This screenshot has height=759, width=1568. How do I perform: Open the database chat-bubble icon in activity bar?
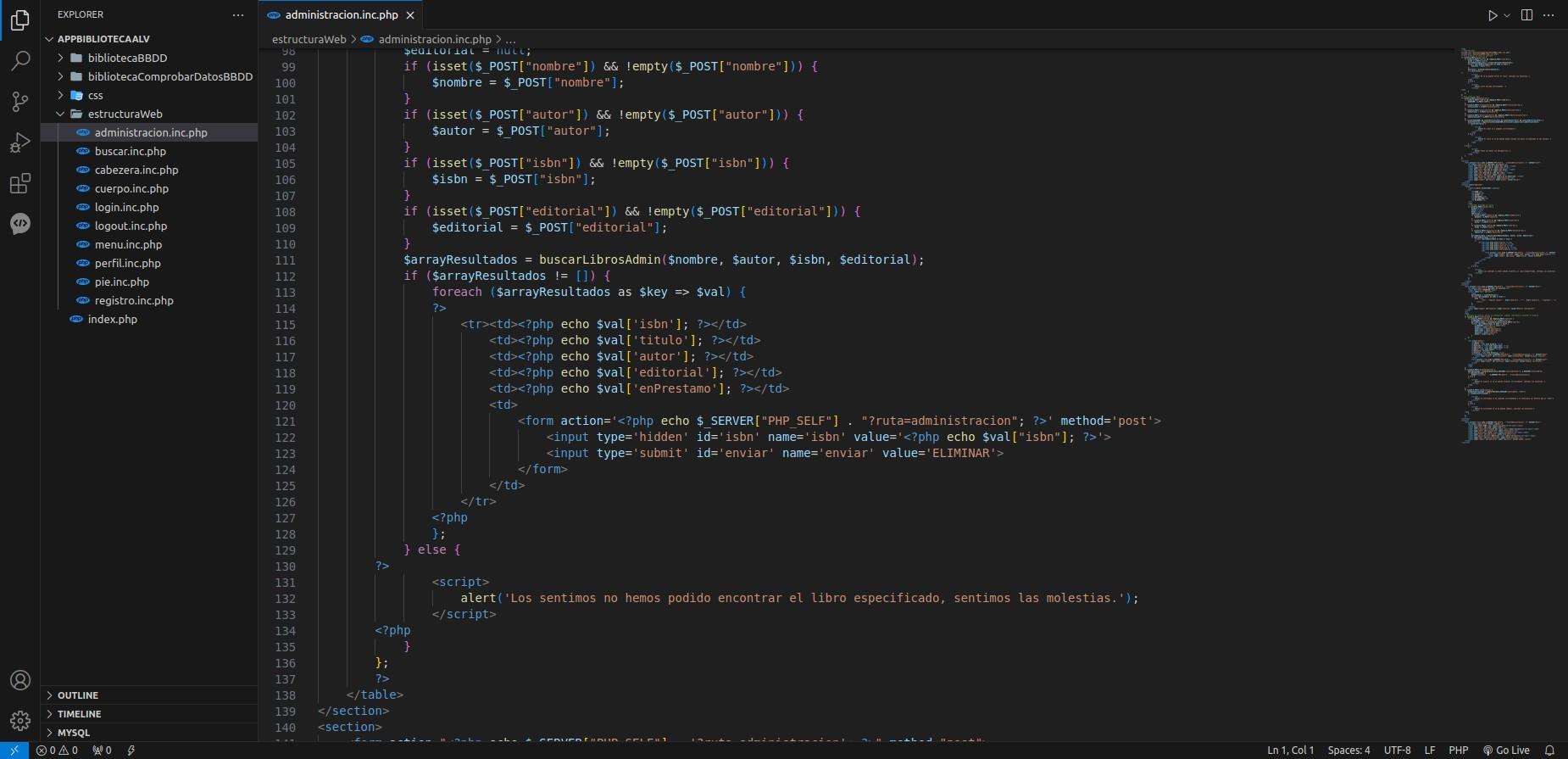20,223
